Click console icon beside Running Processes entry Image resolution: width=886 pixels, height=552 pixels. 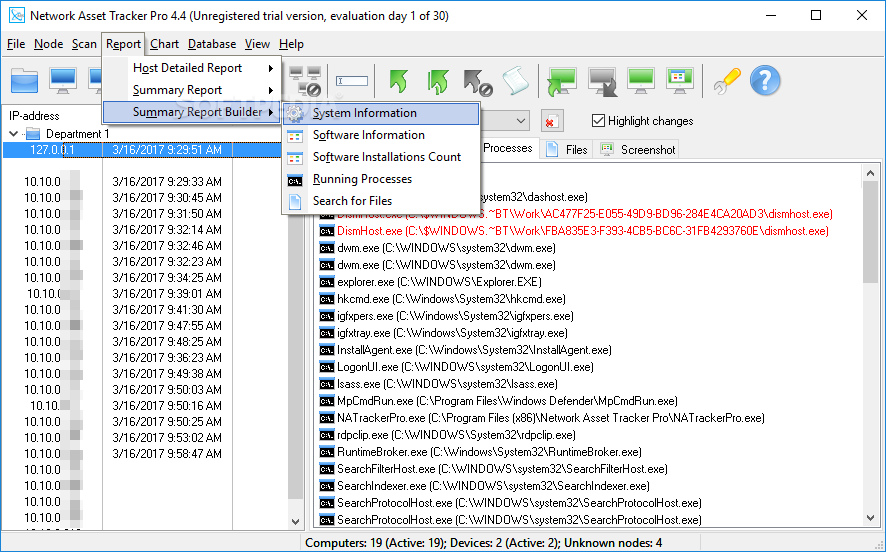pyautogui.click(x=295, y=180)
